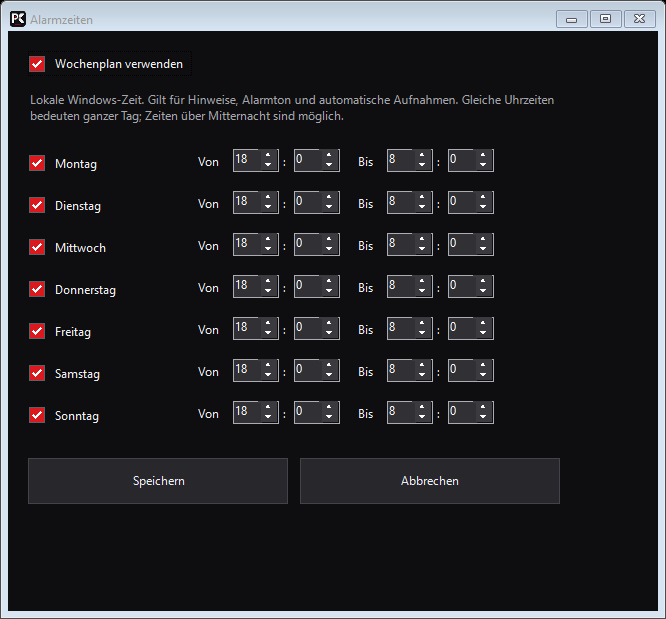This screenshot has width=666, height=619.
Task: Increase Donnerstag Bis minute with up arrow
Action: coord(483,281)
